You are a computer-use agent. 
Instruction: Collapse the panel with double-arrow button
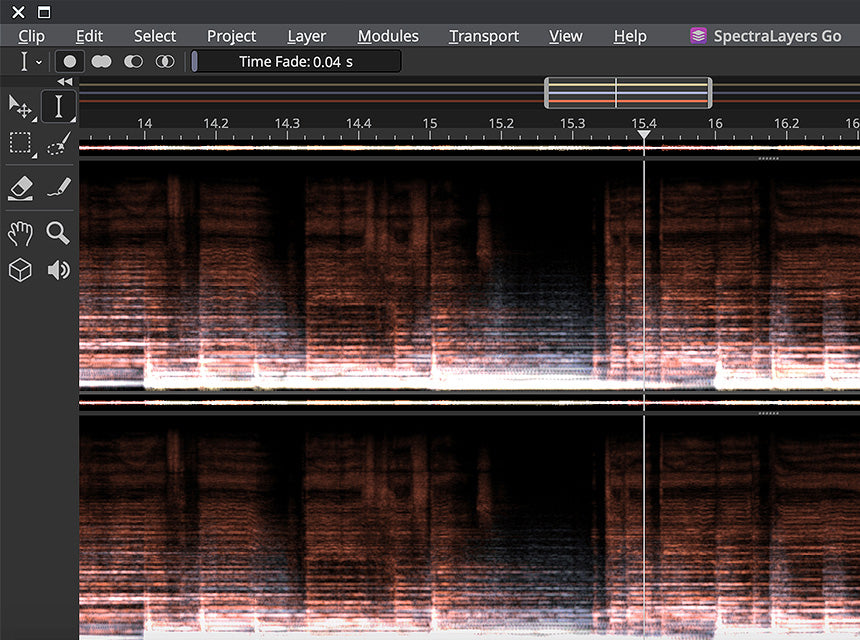point(65,82)
